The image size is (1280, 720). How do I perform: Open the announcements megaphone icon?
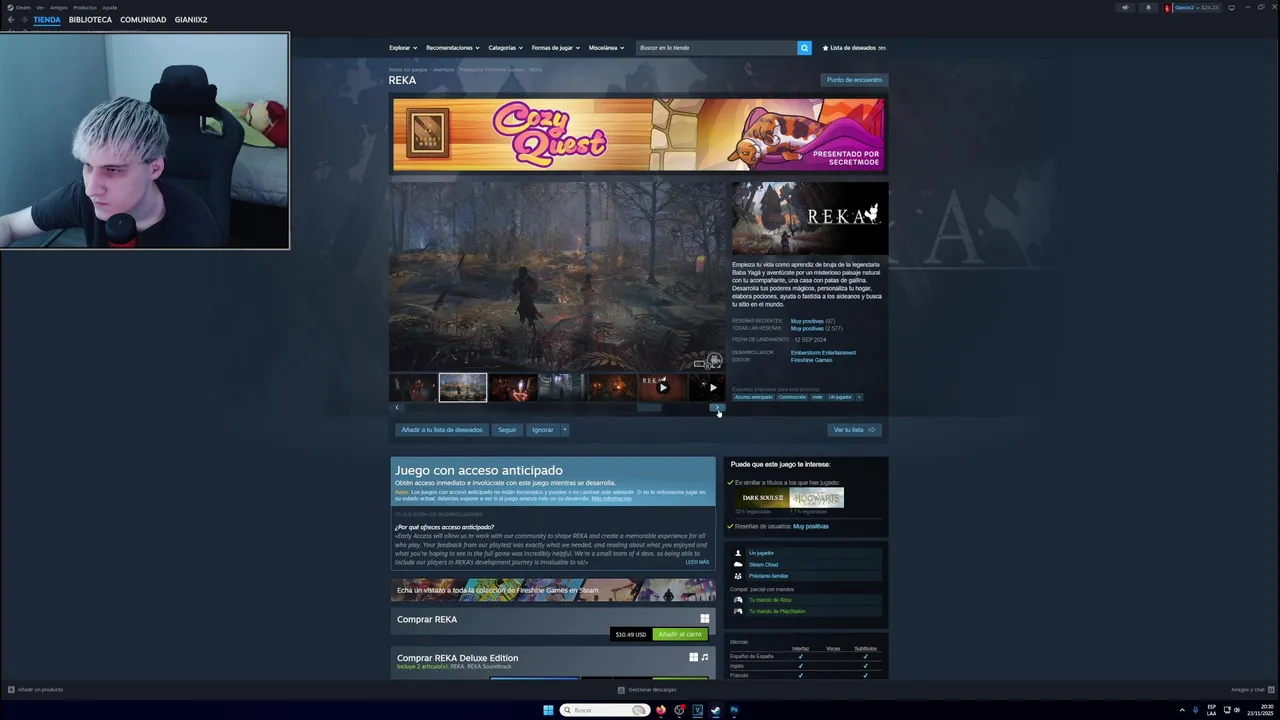coord(1124,7)
